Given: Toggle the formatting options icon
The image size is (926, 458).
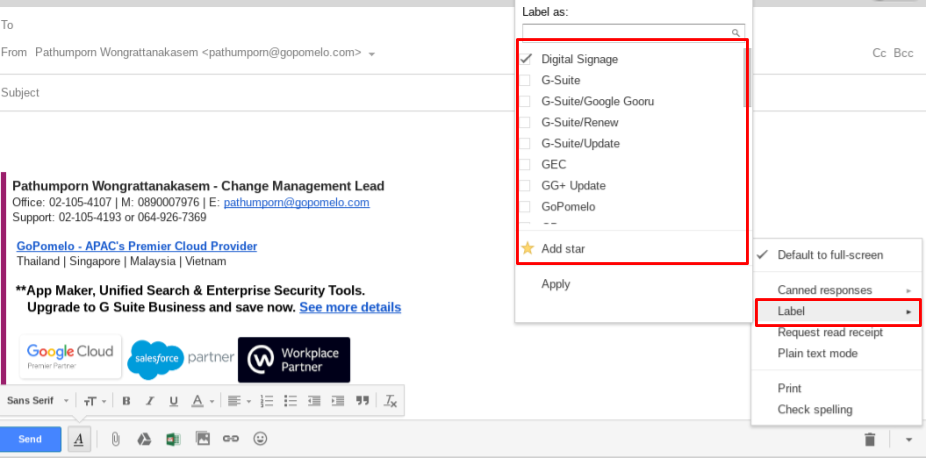Looking at the screenshot, I should pyautogui.click(x=79, y=439).
